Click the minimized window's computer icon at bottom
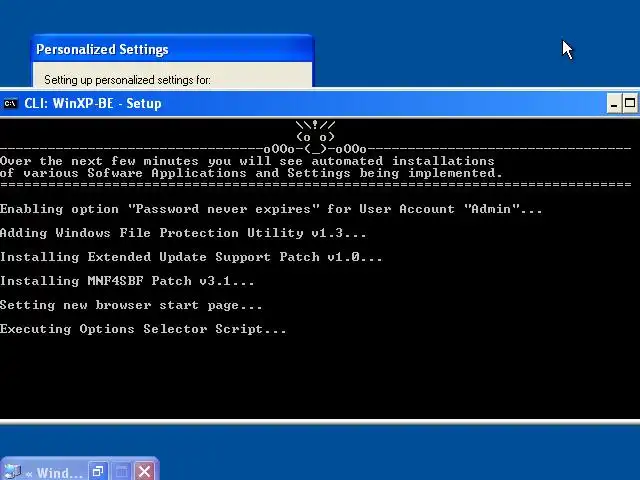 [12, 471]
